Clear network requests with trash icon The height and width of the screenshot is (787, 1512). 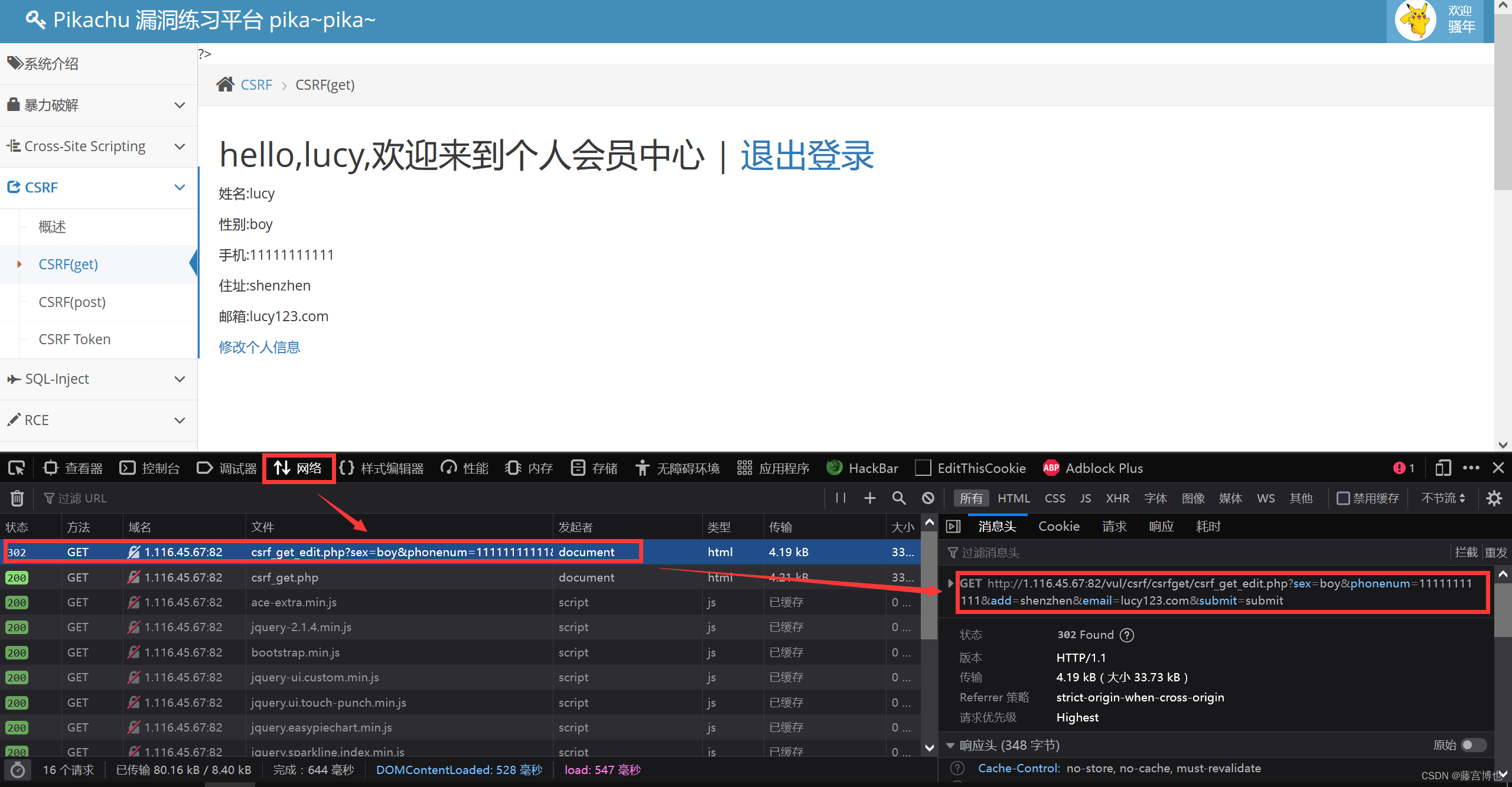(x=17, y=498)
